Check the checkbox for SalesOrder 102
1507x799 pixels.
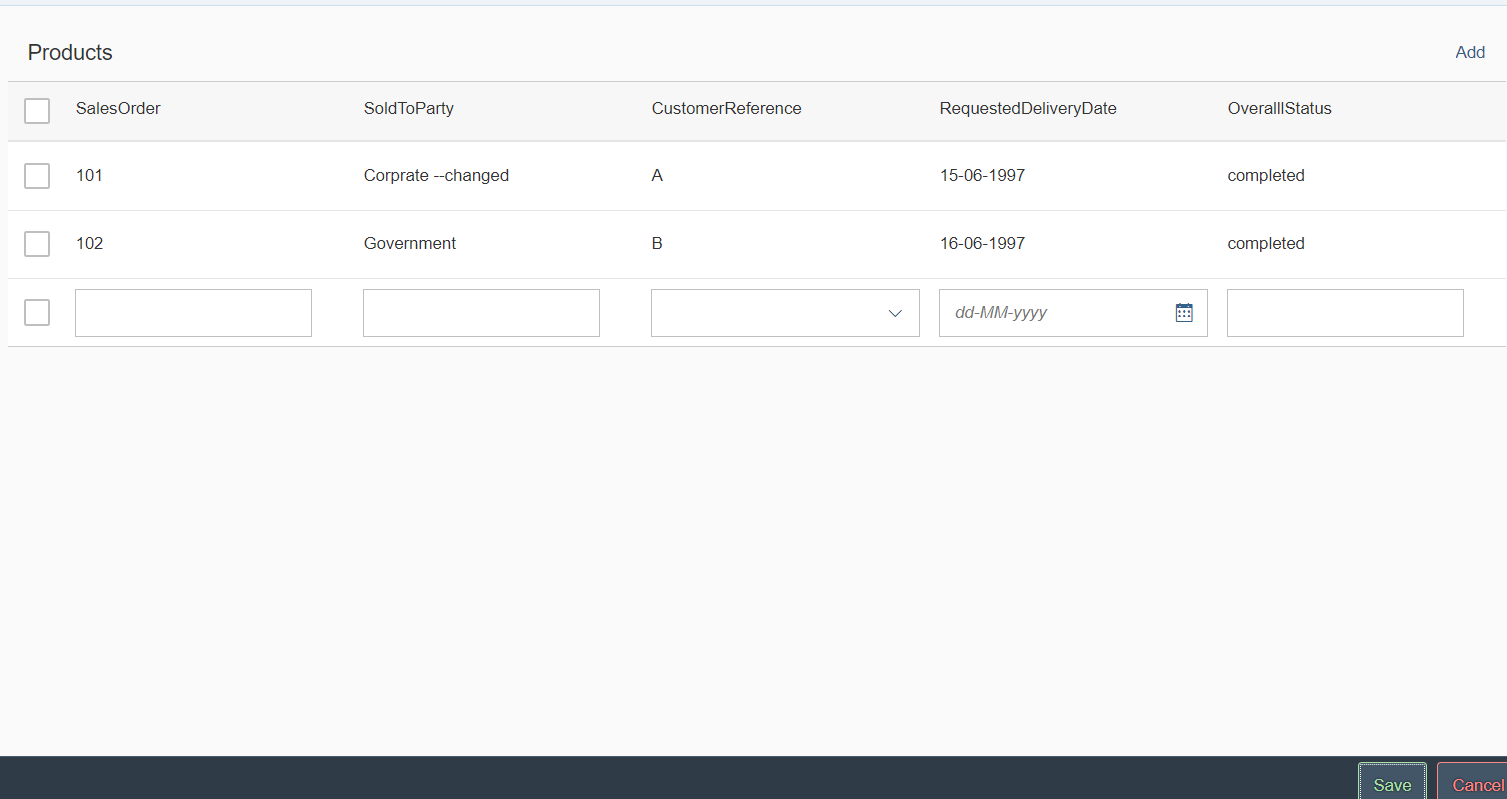tap(37, 243)
